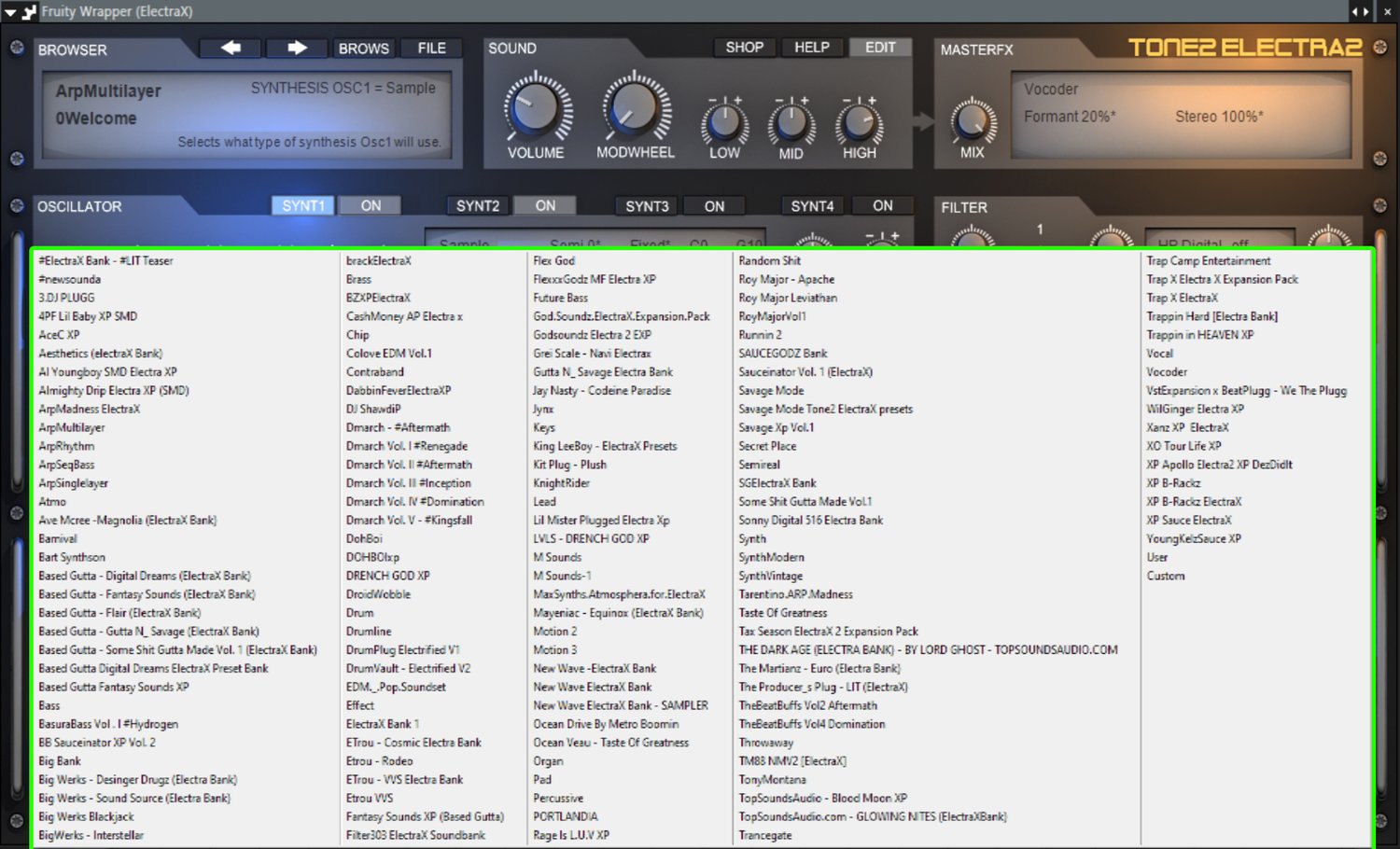Click the Stereo 100% parameter
This screenshot has height=849, width=1400.
(1219, 117)
